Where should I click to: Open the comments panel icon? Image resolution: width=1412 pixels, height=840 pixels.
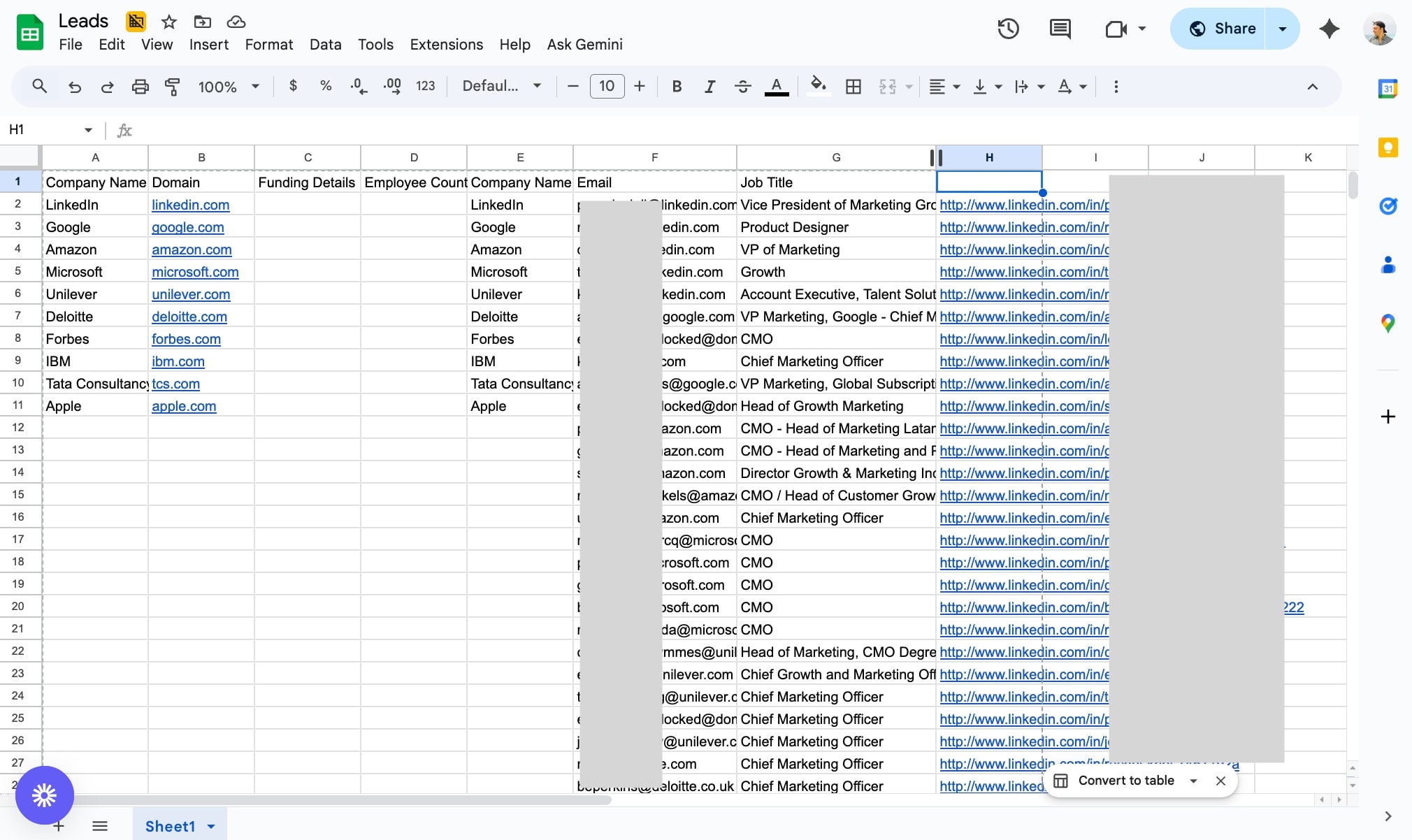click(1060, 29)
